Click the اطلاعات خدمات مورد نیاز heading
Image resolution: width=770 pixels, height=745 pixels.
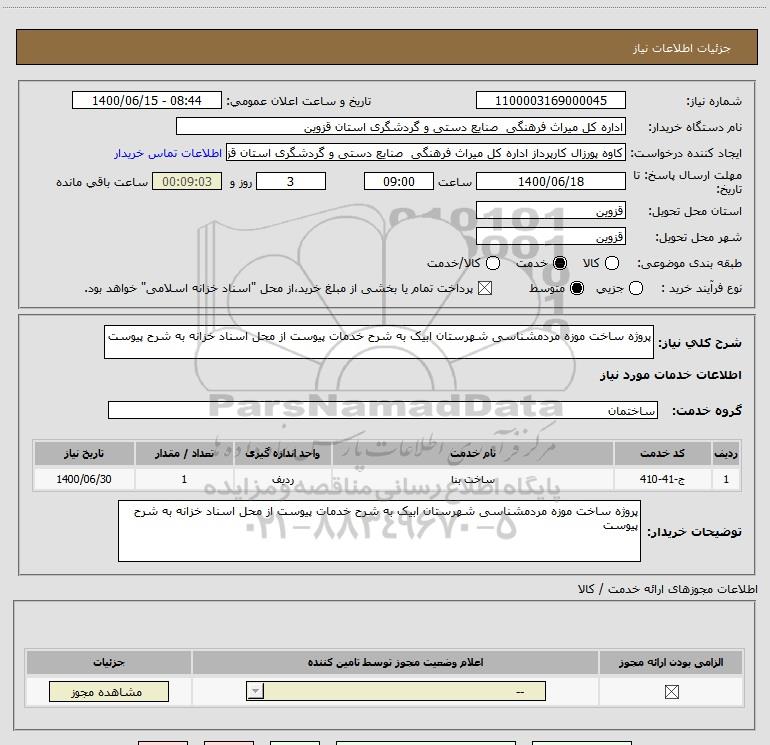[670, 375]
